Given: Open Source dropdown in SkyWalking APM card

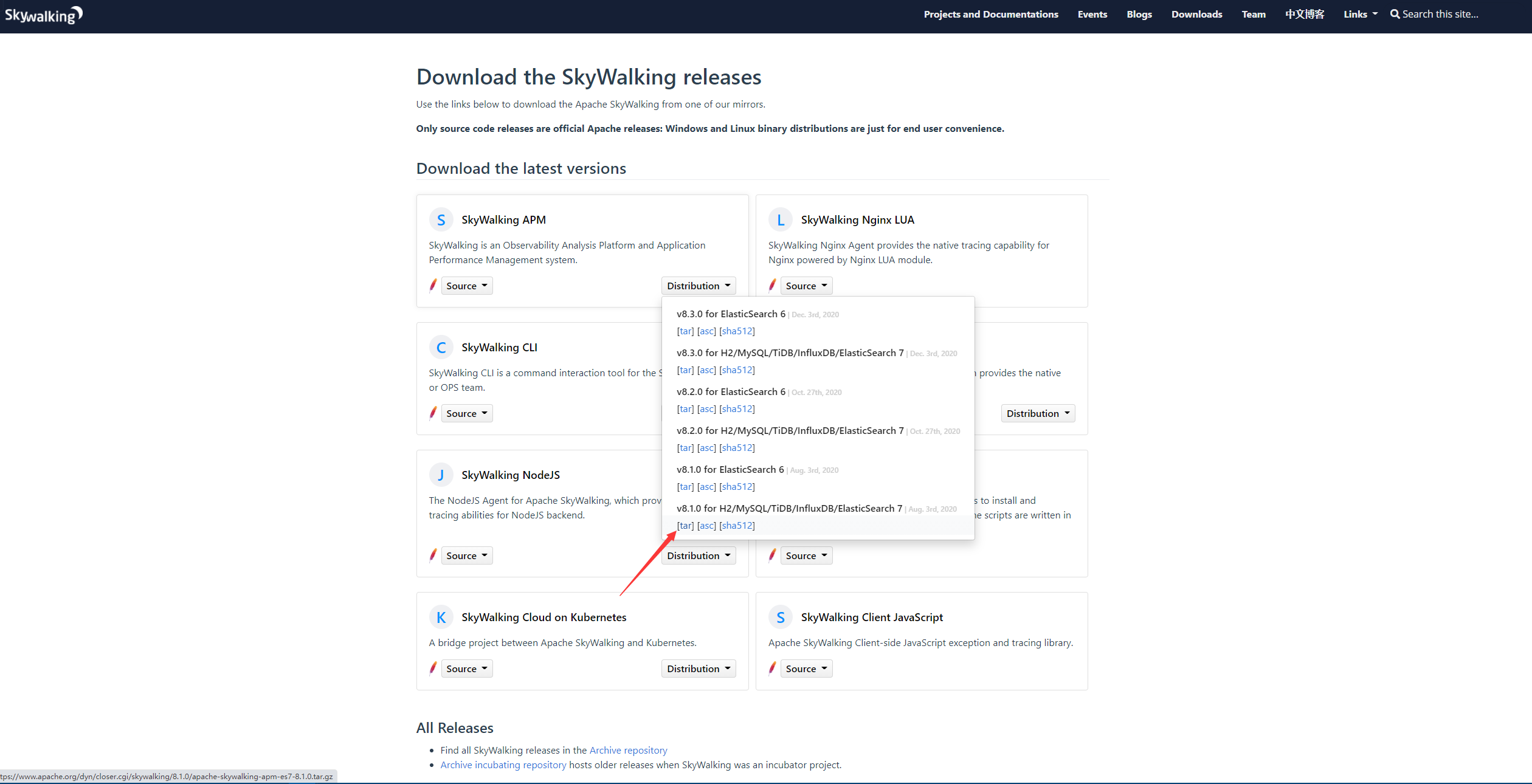Looking at the screenshot, I should point(466,286).
